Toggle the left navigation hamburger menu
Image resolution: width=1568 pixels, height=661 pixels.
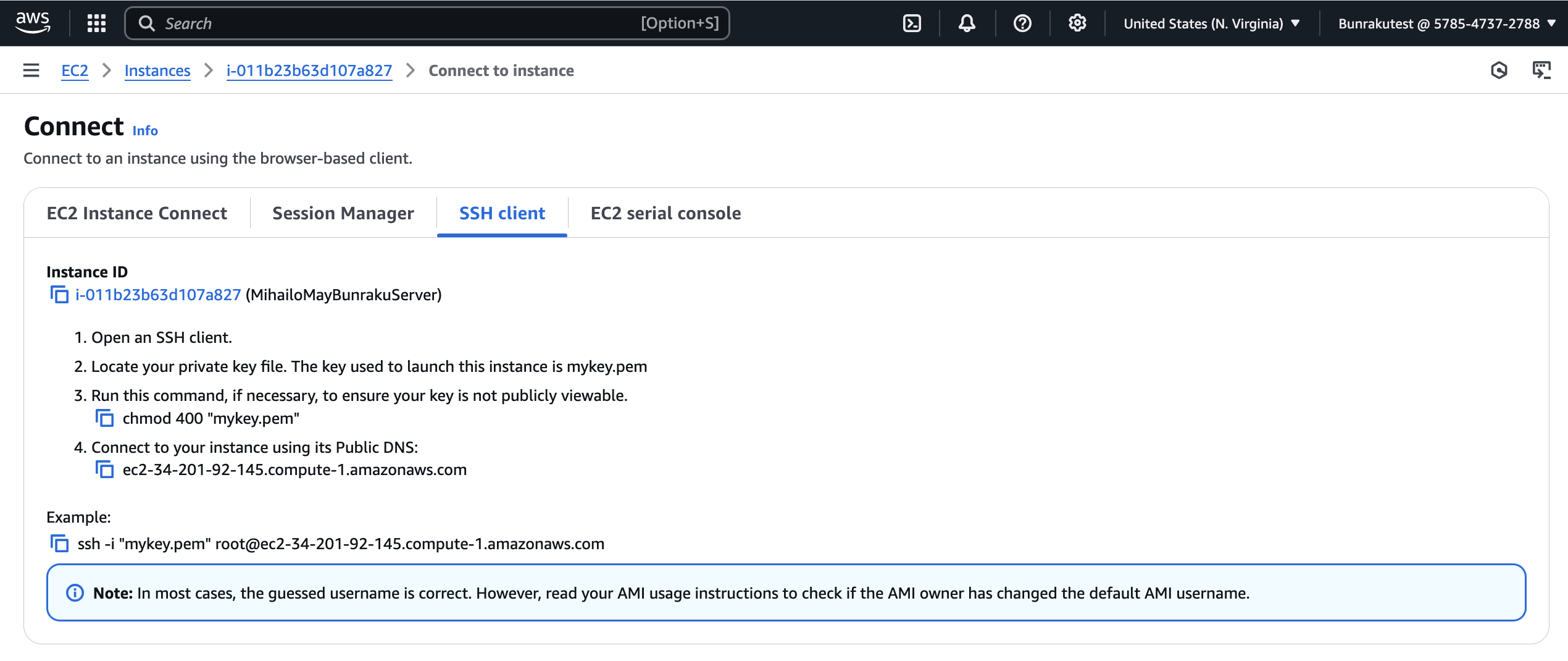[31, 70]
